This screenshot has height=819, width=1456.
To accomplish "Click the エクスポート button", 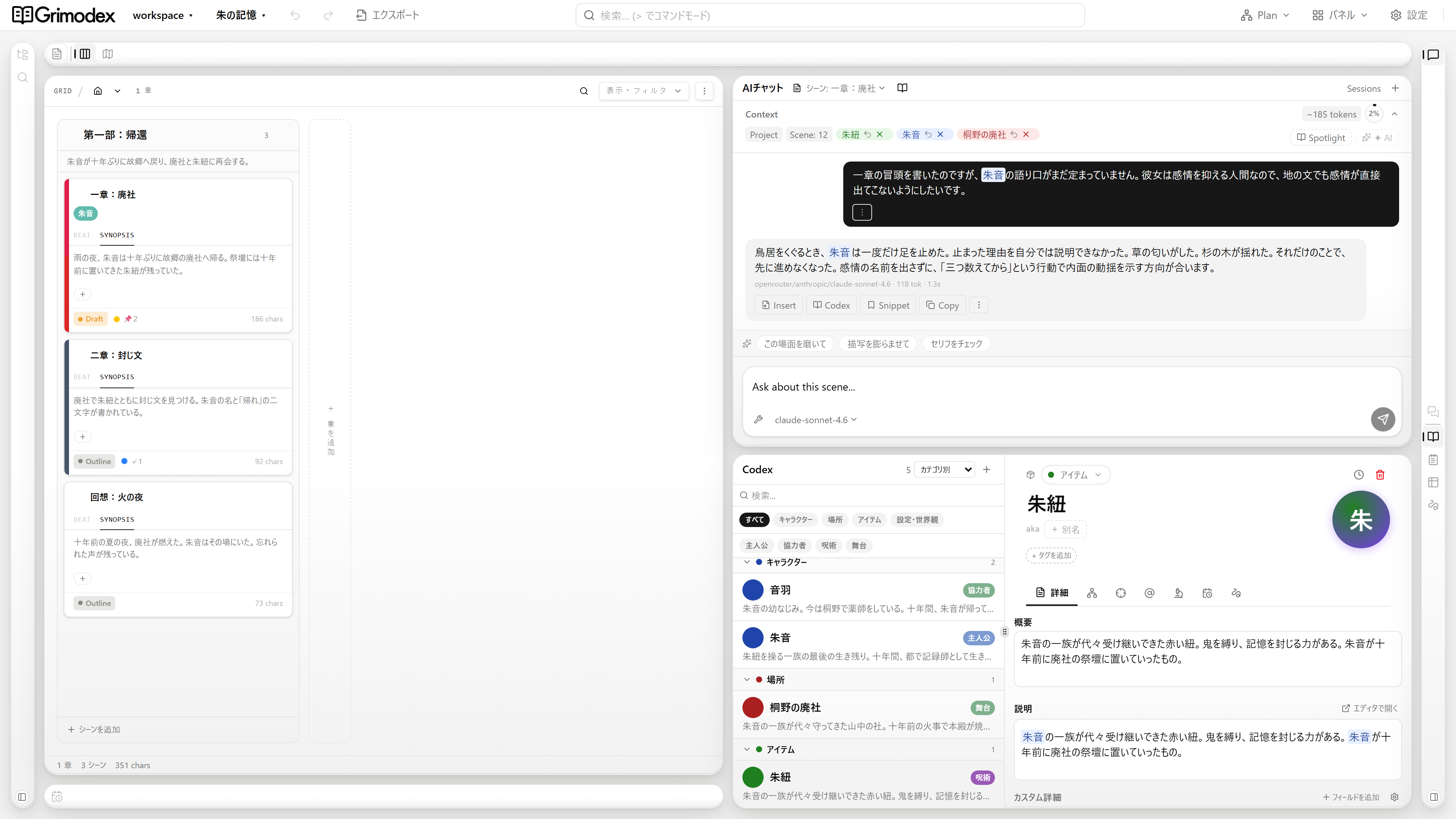I will [388, 15].
